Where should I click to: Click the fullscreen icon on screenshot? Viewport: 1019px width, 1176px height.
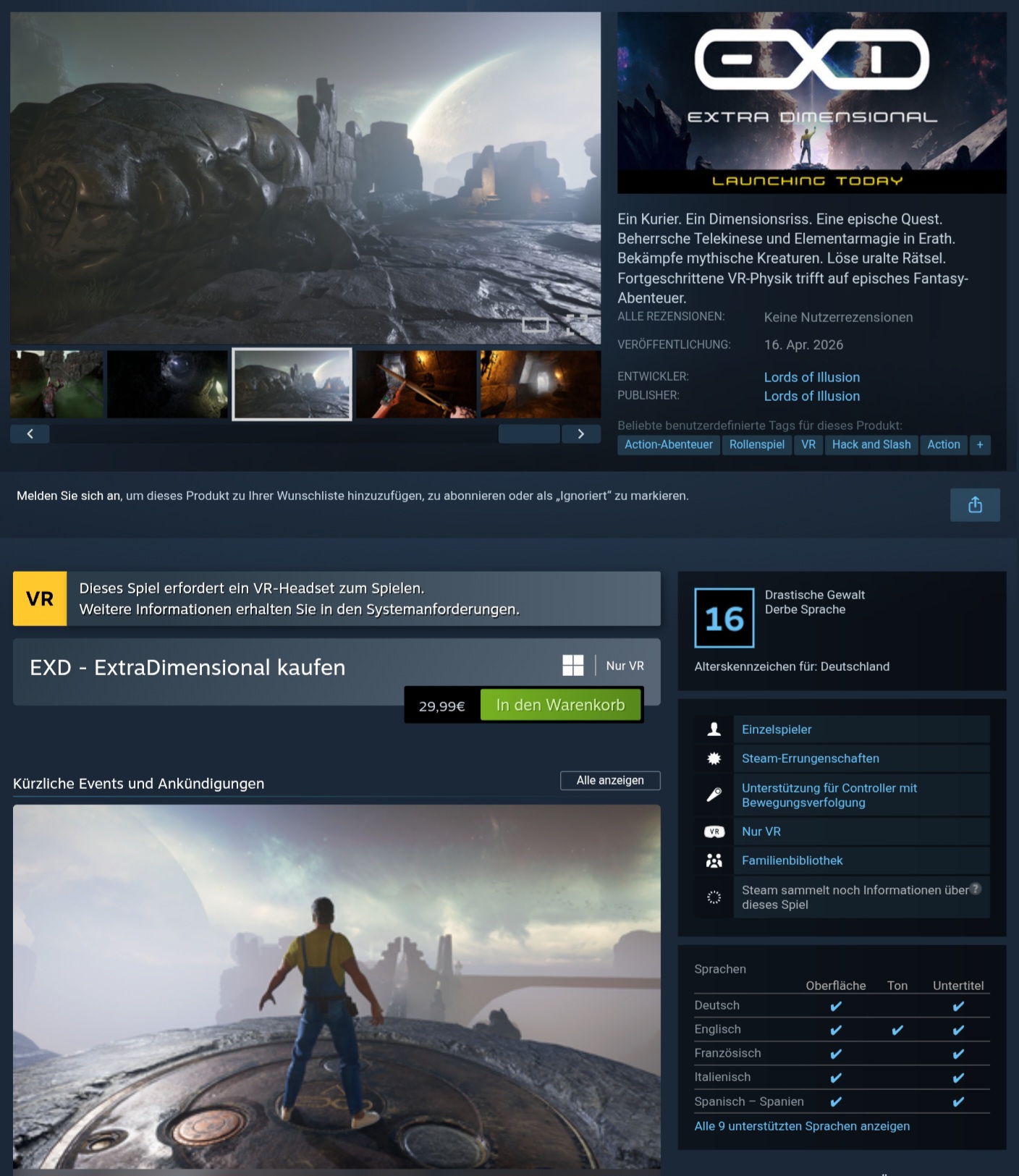(577, 324)
